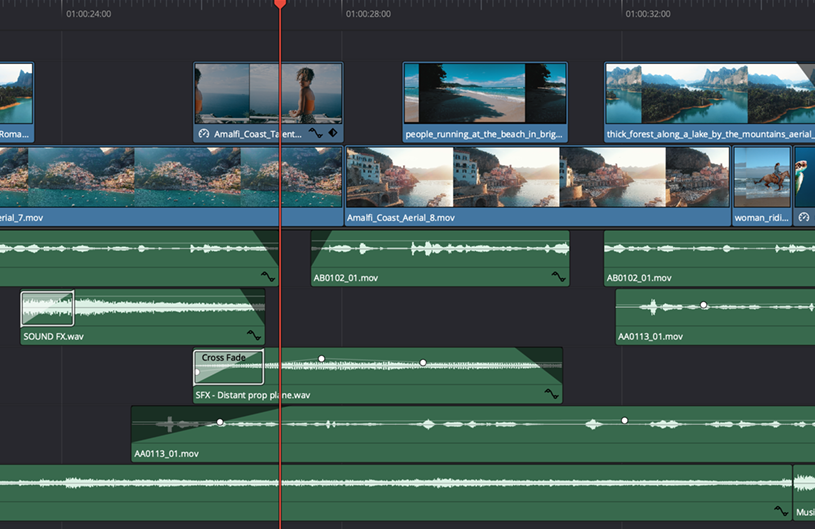Image resolution: width=815 pixels, height=529 pixels.
Task: Select the Cross Fade transition
Action: 228,367
